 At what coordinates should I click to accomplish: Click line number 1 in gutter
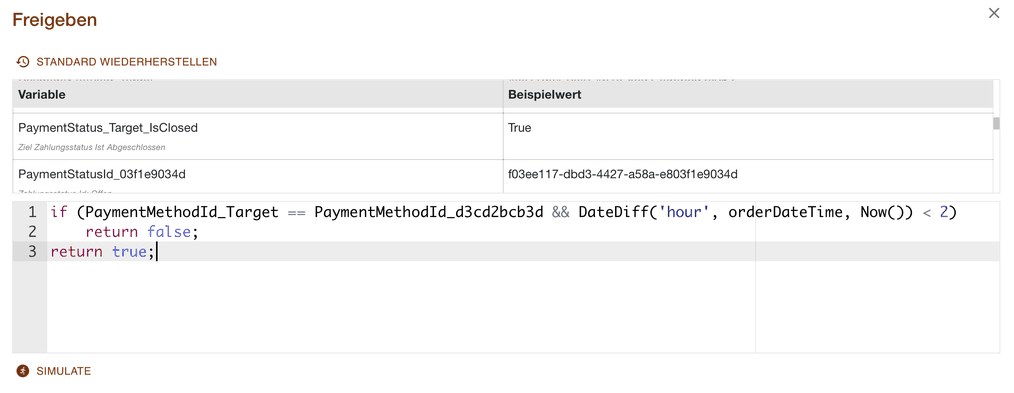(x=32, y=212)
